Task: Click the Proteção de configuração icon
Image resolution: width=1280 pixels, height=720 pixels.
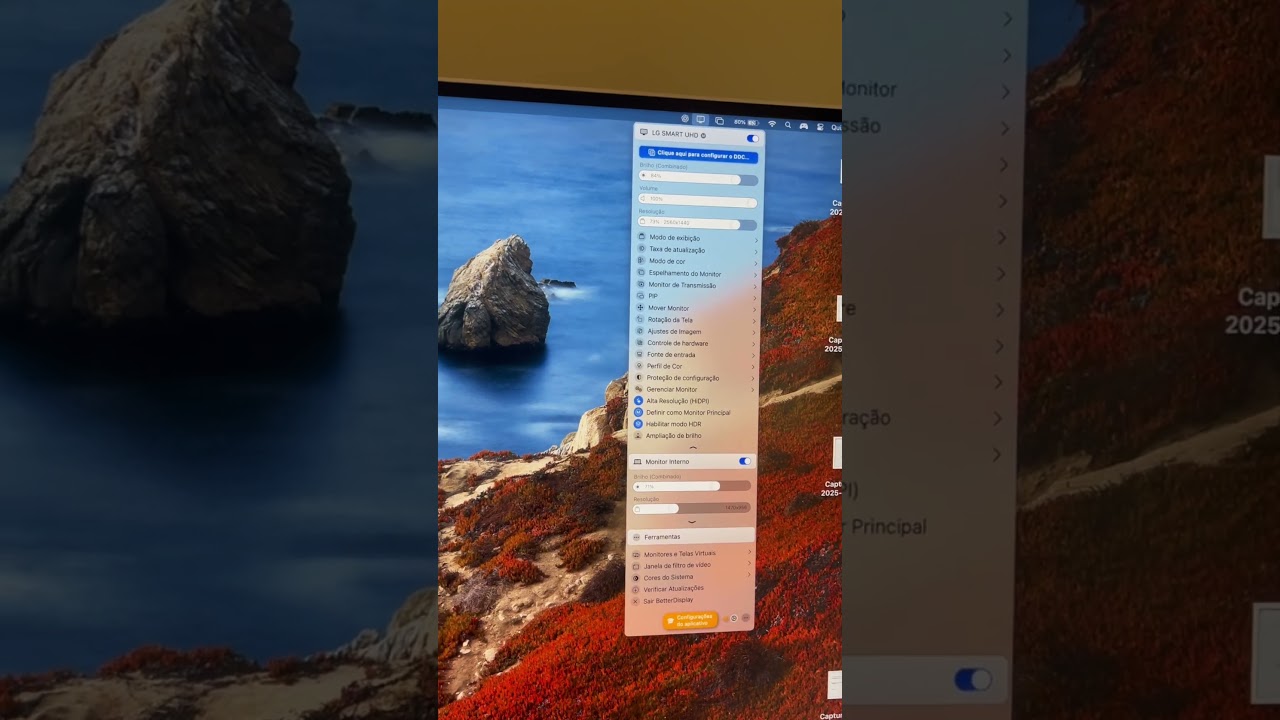Action: click(639, 378)
